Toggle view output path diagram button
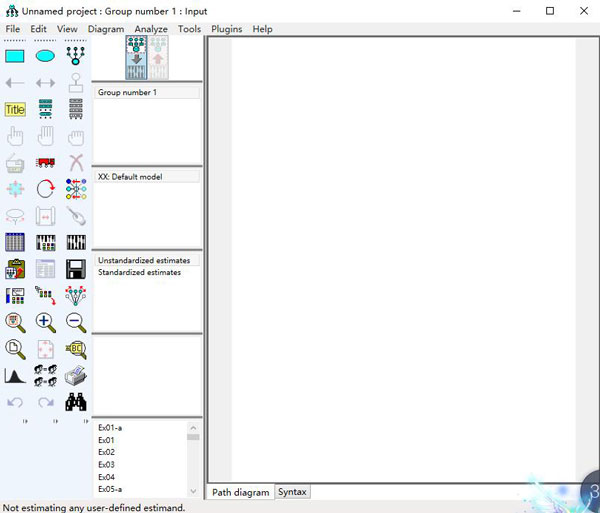 click(158, 58)
